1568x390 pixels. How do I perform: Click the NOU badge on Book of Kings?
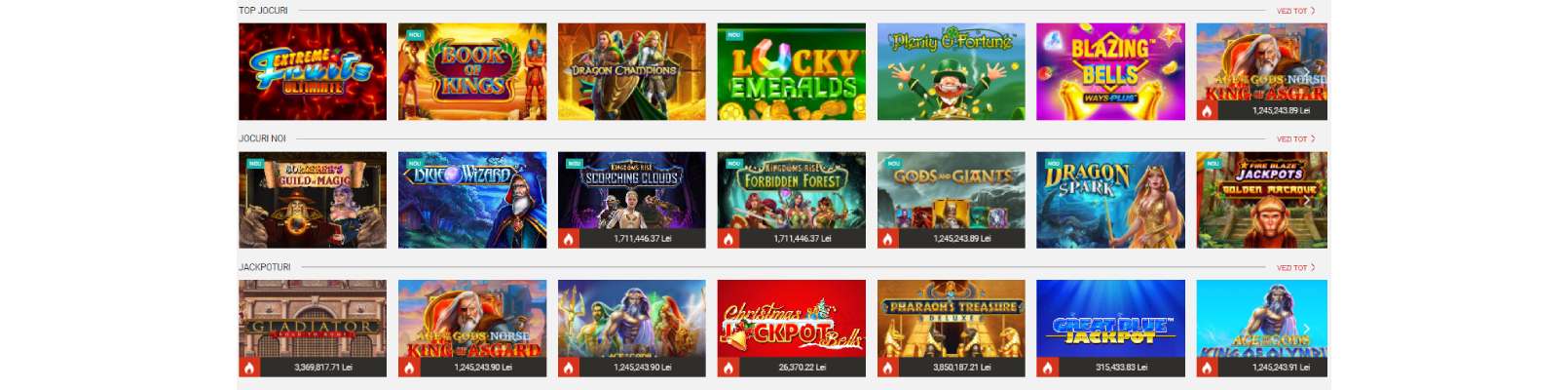coord(415,35)
